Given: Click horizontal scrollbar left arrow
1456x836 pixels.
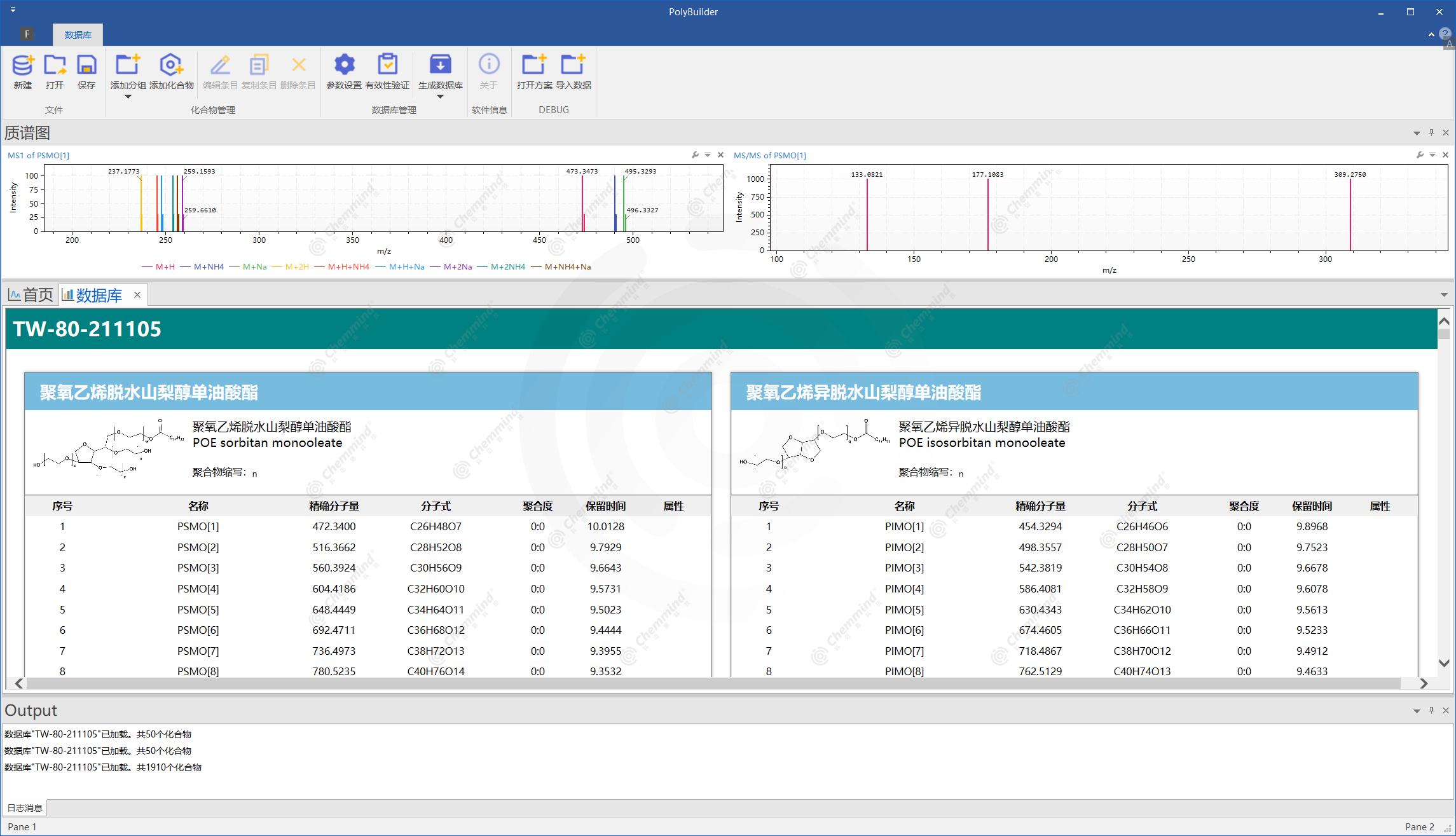Looking at the screenshot, I should (x=19, y=683).
